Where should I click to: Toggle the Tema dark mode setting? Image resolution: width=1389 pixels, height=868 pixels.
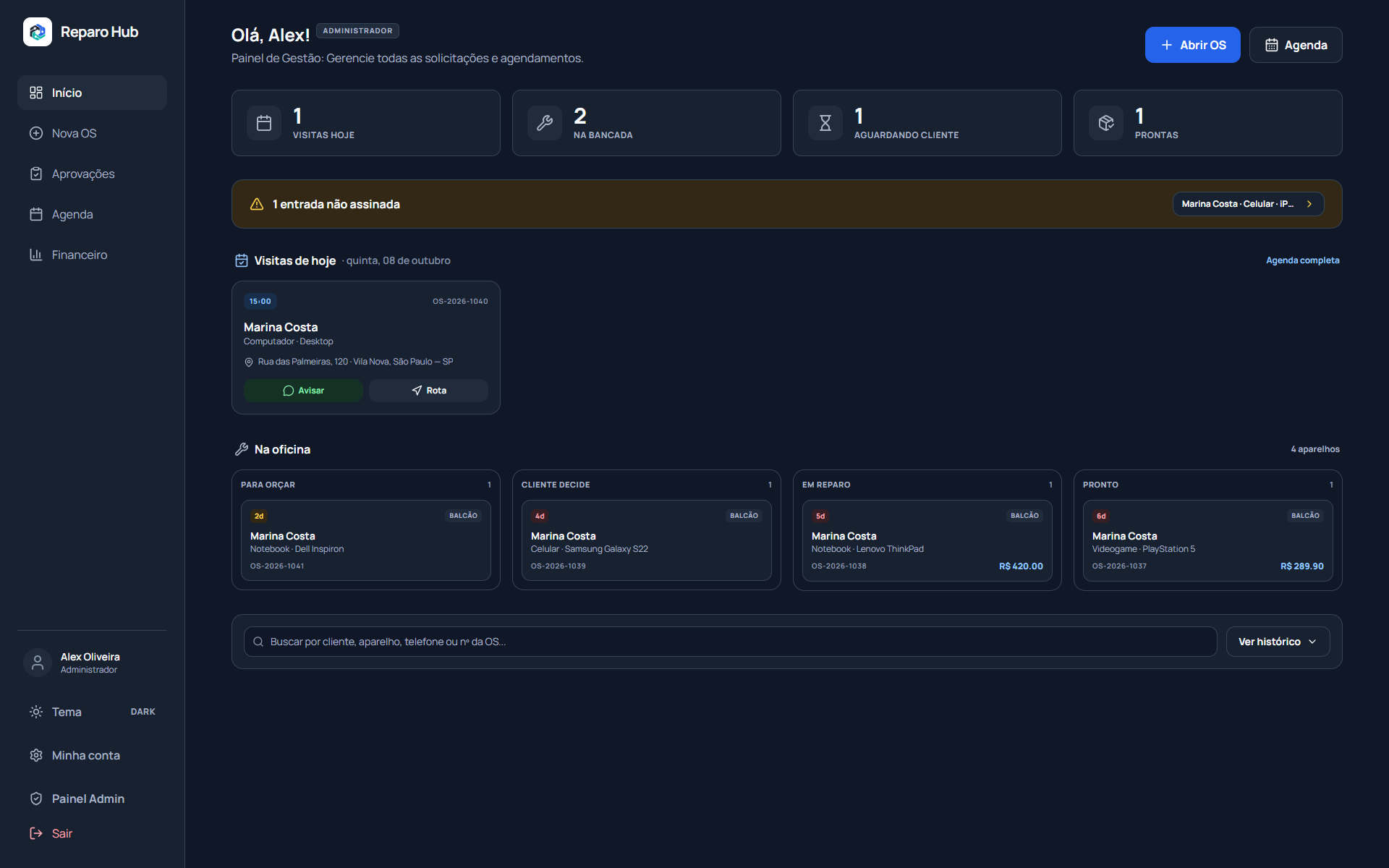pyautogui.click(x=92, y=712)
